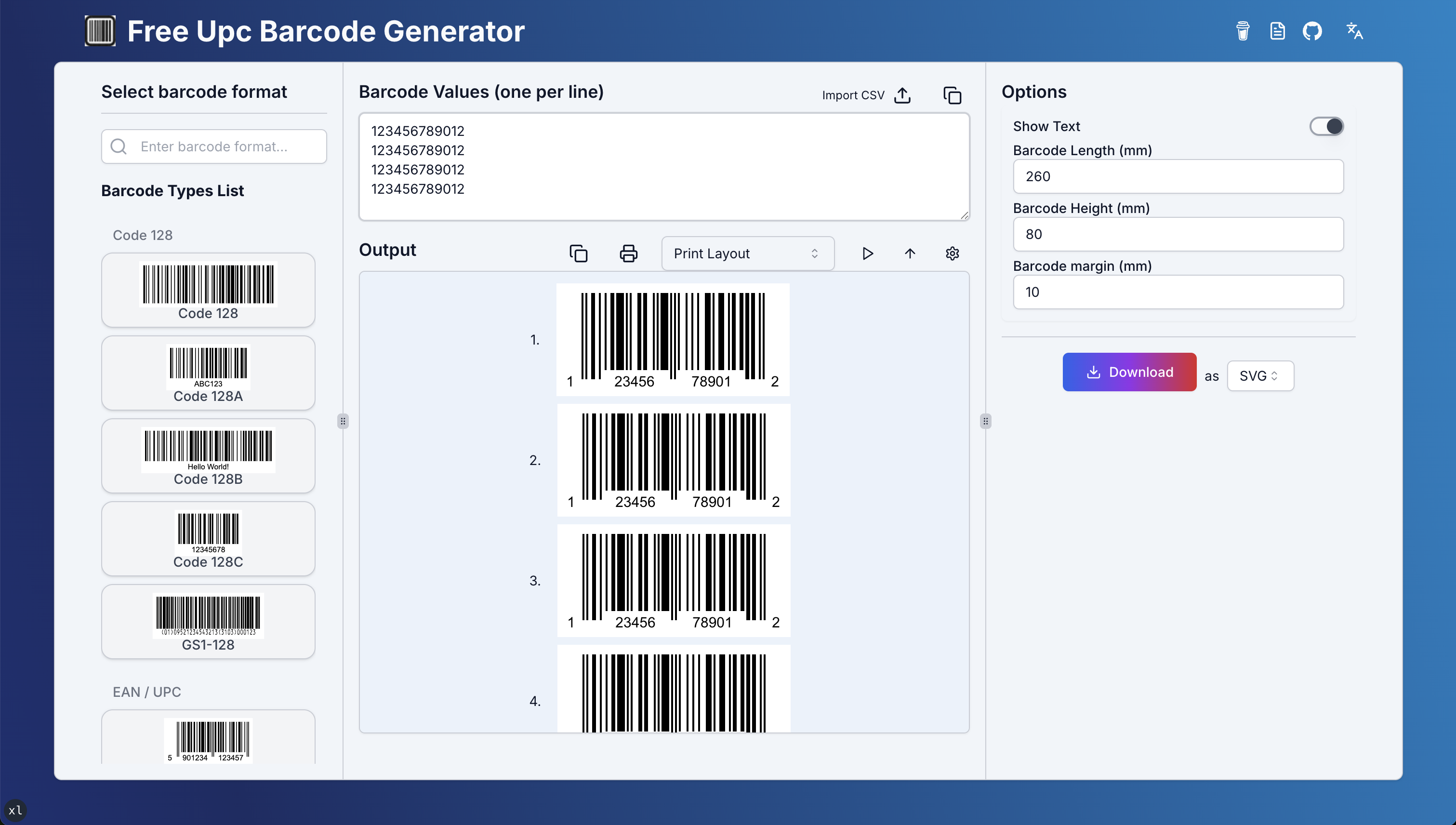Click the play icon to generate barcodes

[x=867, y=253]
